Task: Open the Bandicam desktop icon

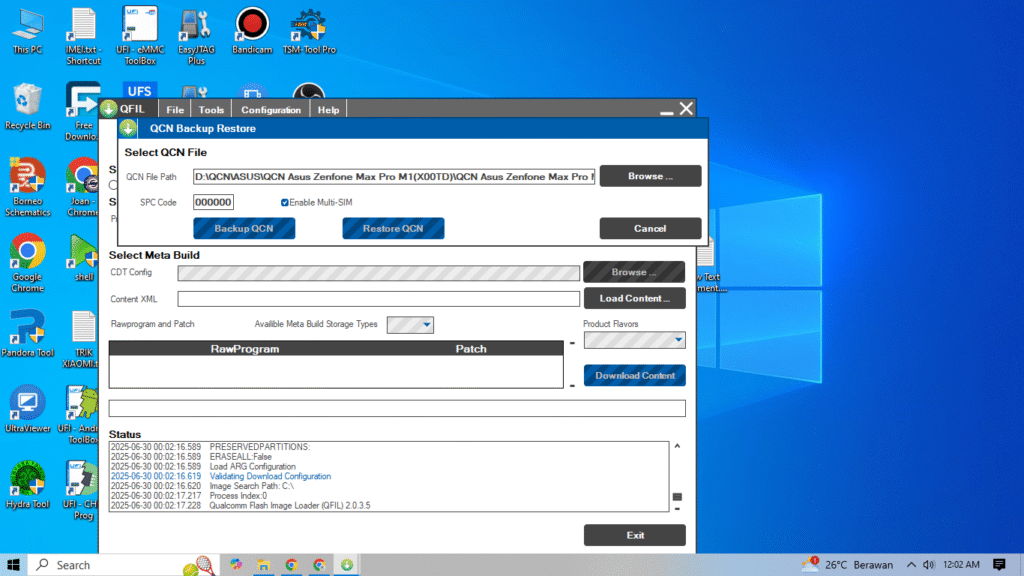Action: [x=252, y=31]
